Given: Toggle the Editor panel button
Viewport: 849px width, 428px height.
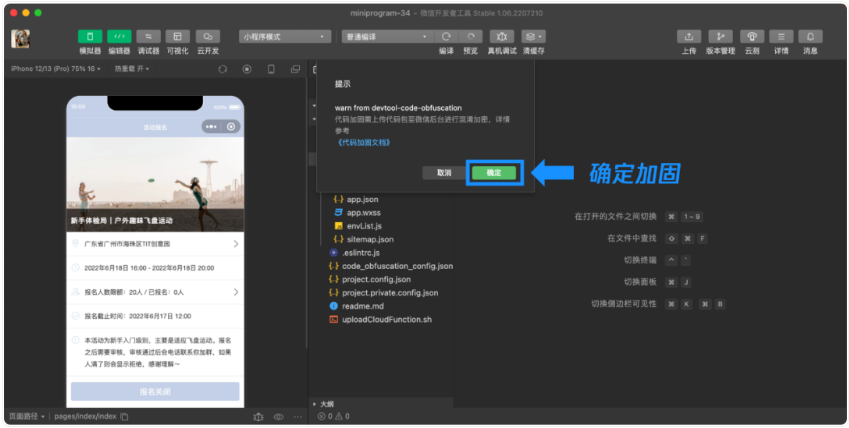Looking at the screenshot, I should pos(119,37).
